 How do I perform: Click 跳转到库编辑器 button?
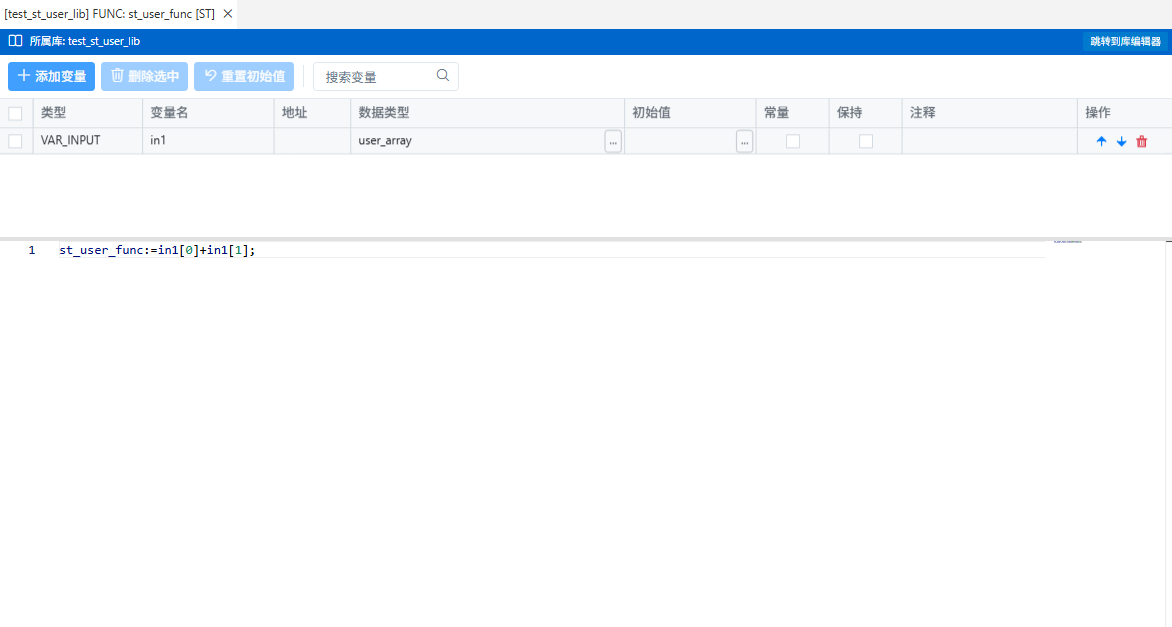1125,42
